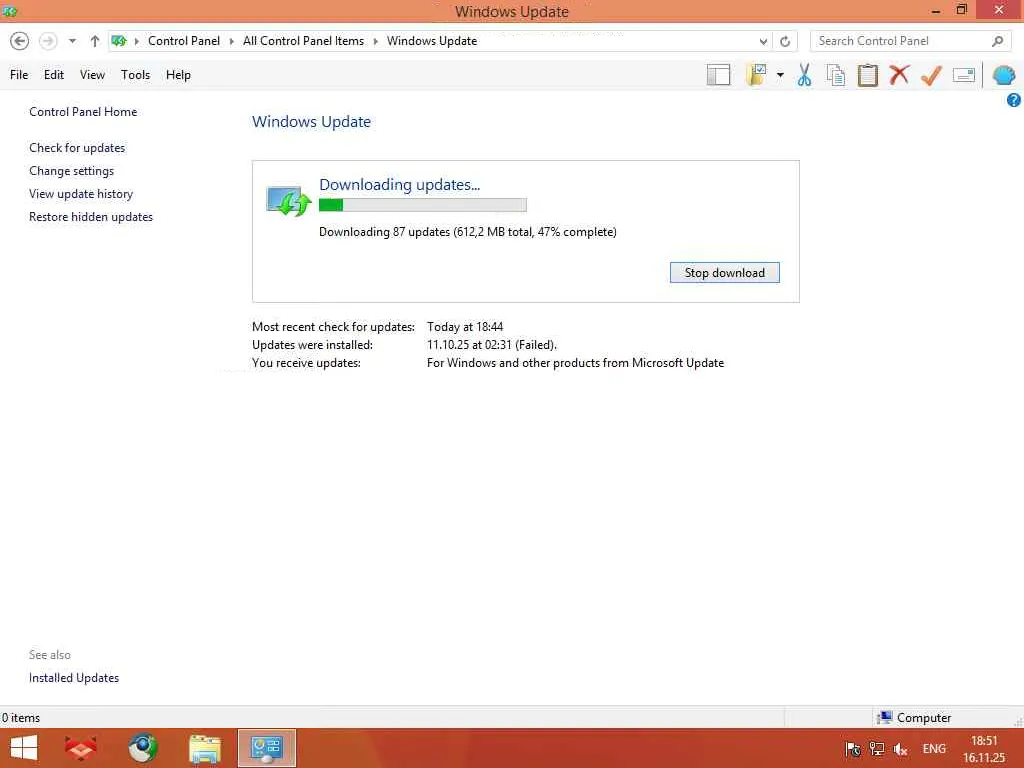This screenshot has width=1024, height=768.
Task: Expand the chevron after Control Panel
Action: (232, 41)
